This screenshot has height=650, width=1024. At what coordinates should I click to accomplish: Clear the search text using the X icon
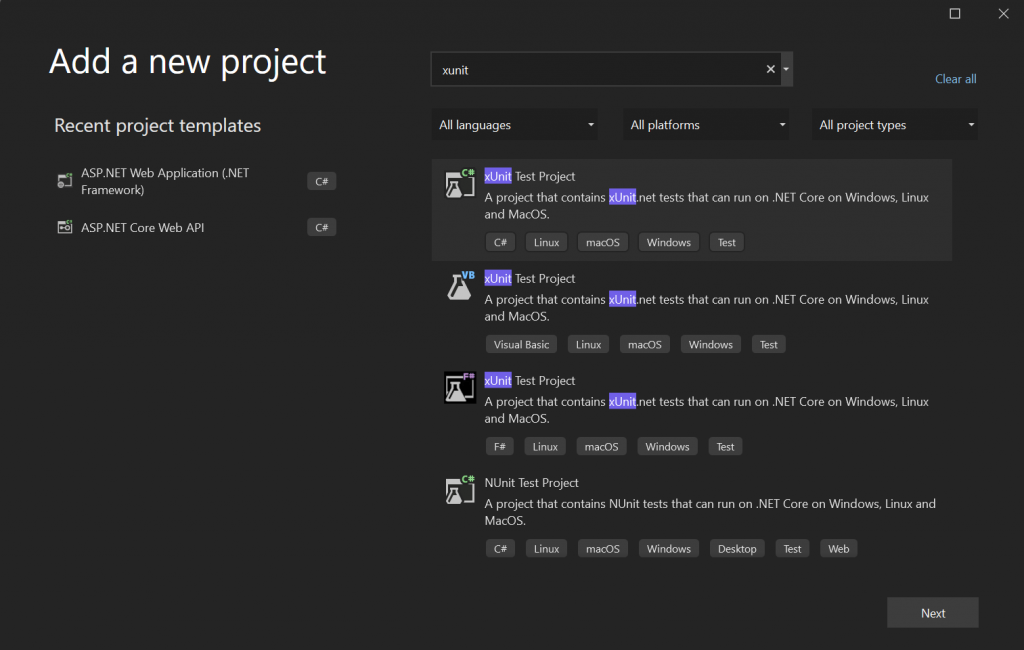point(770,69)
